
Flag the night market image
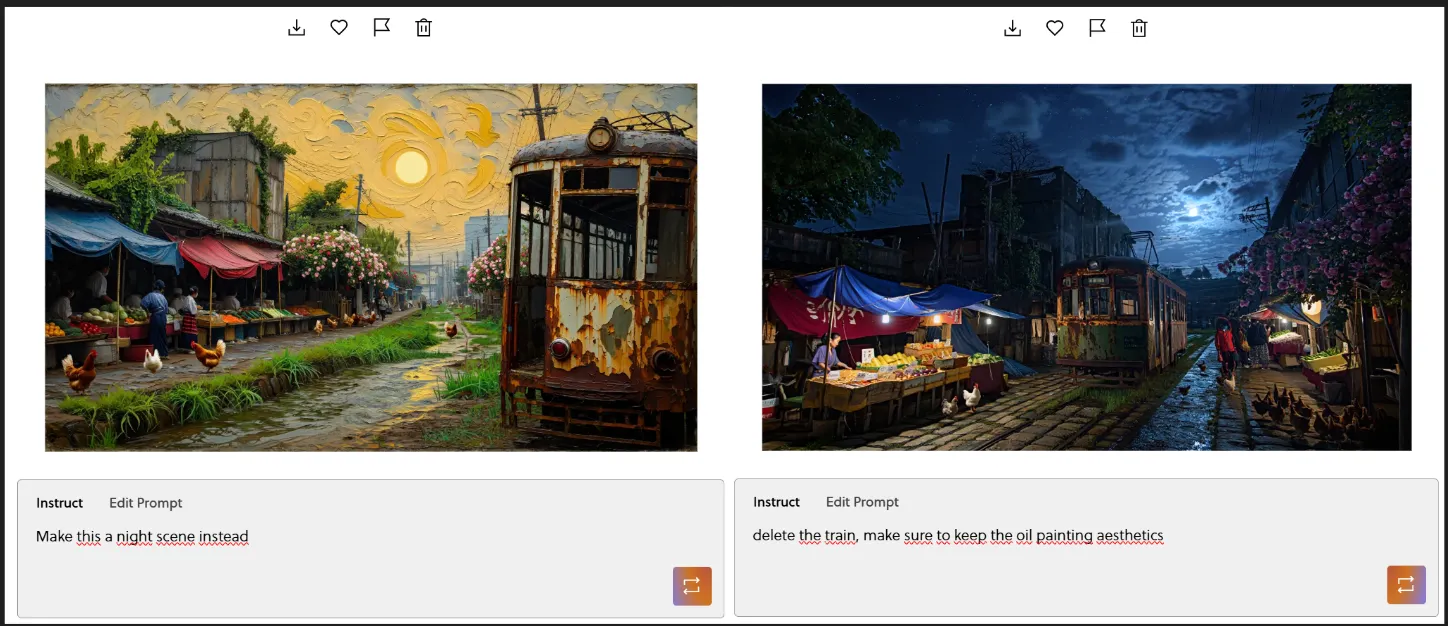click(x=1097, y=28)
